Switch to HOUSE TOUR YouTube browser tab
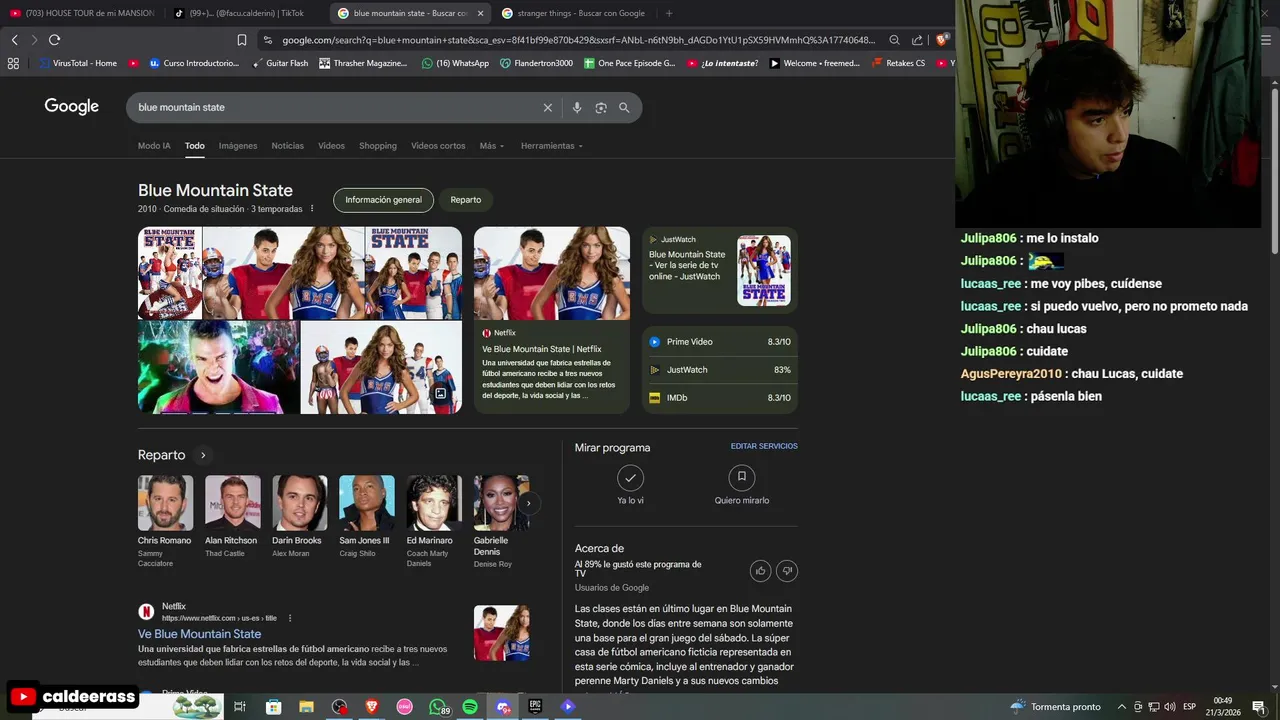The height and width of the screenshot is (720, 1280). tap(82, 13)
